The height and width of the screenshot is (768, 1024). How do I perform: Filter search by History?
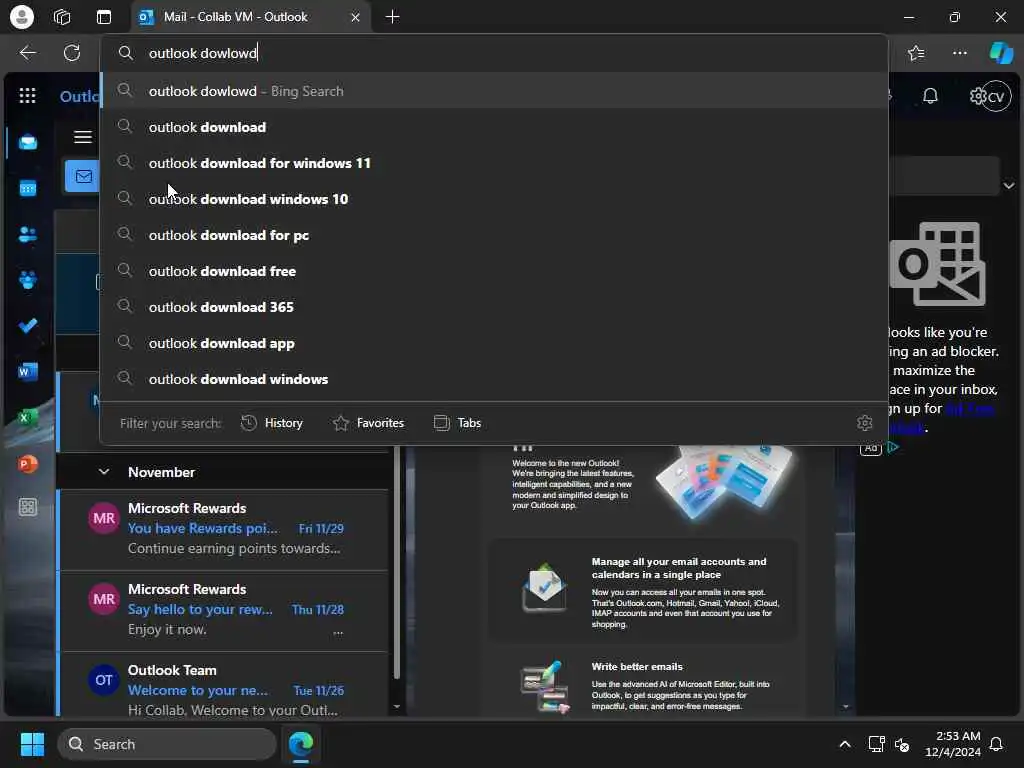pos(272,423)
